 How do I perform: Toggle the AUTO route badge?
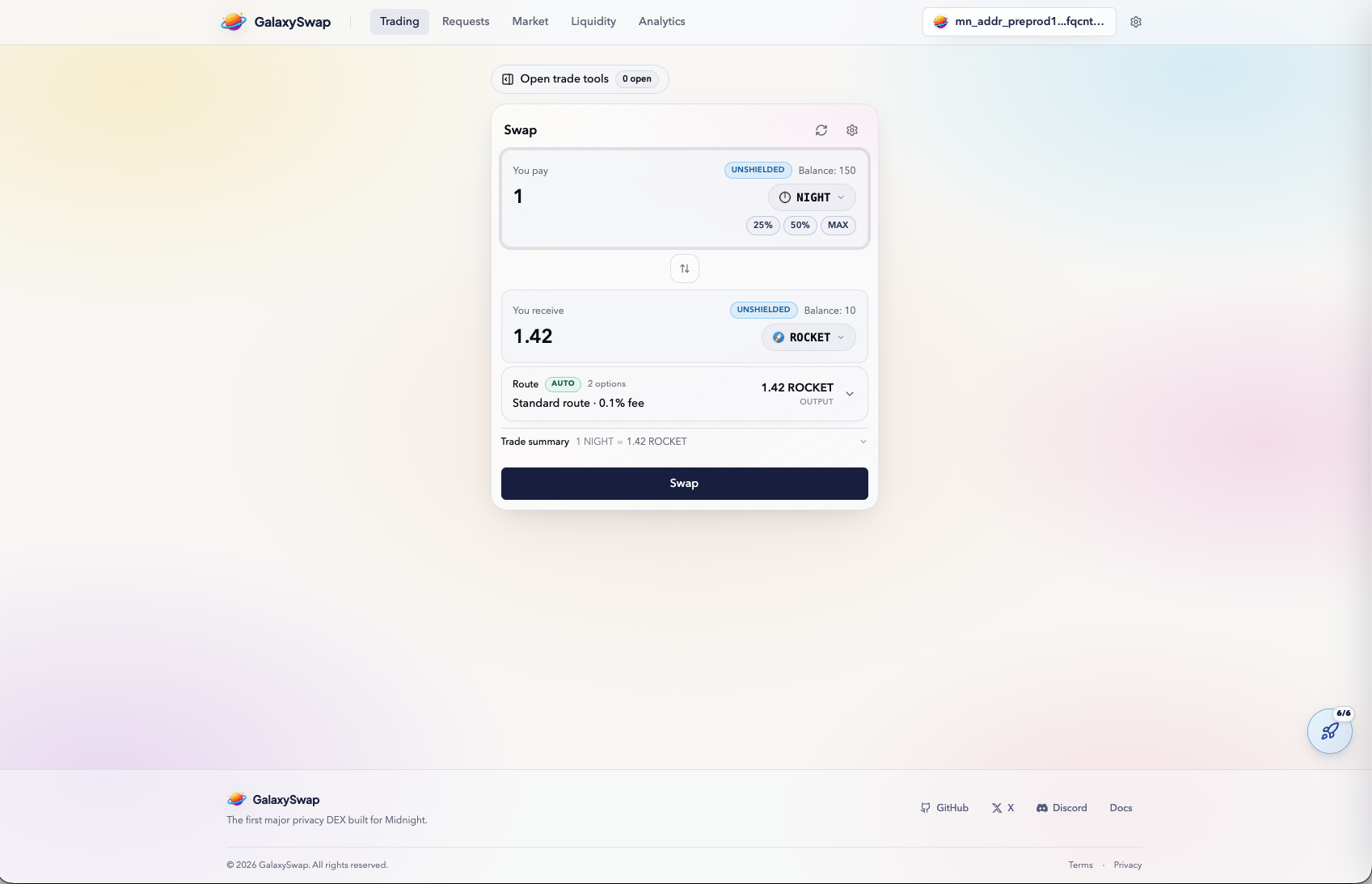[x=563, y=384]
